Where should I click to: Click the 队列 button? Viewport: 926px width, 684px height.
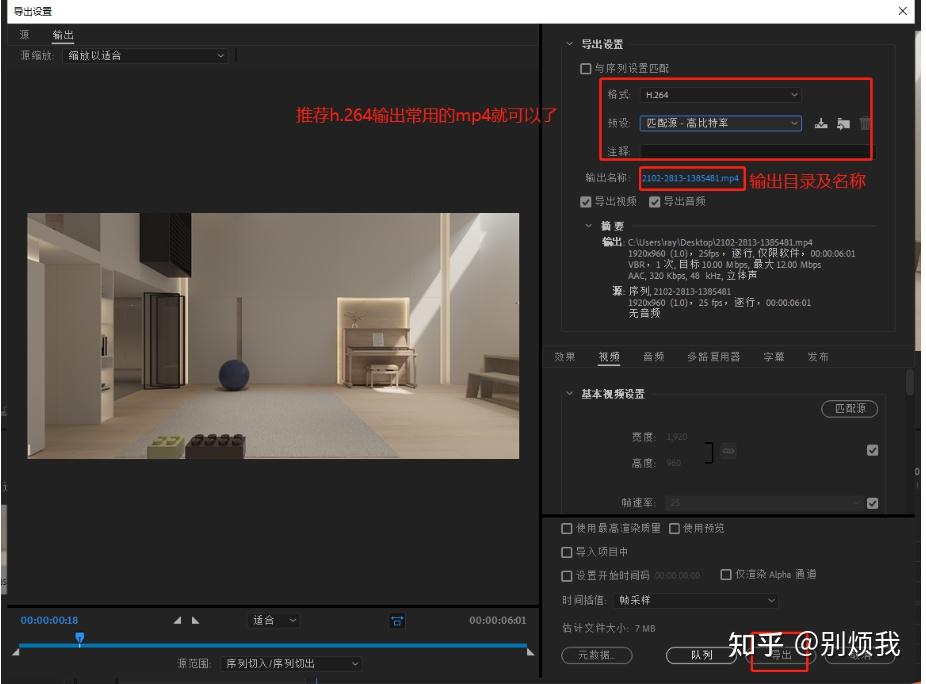click(701, 655)
